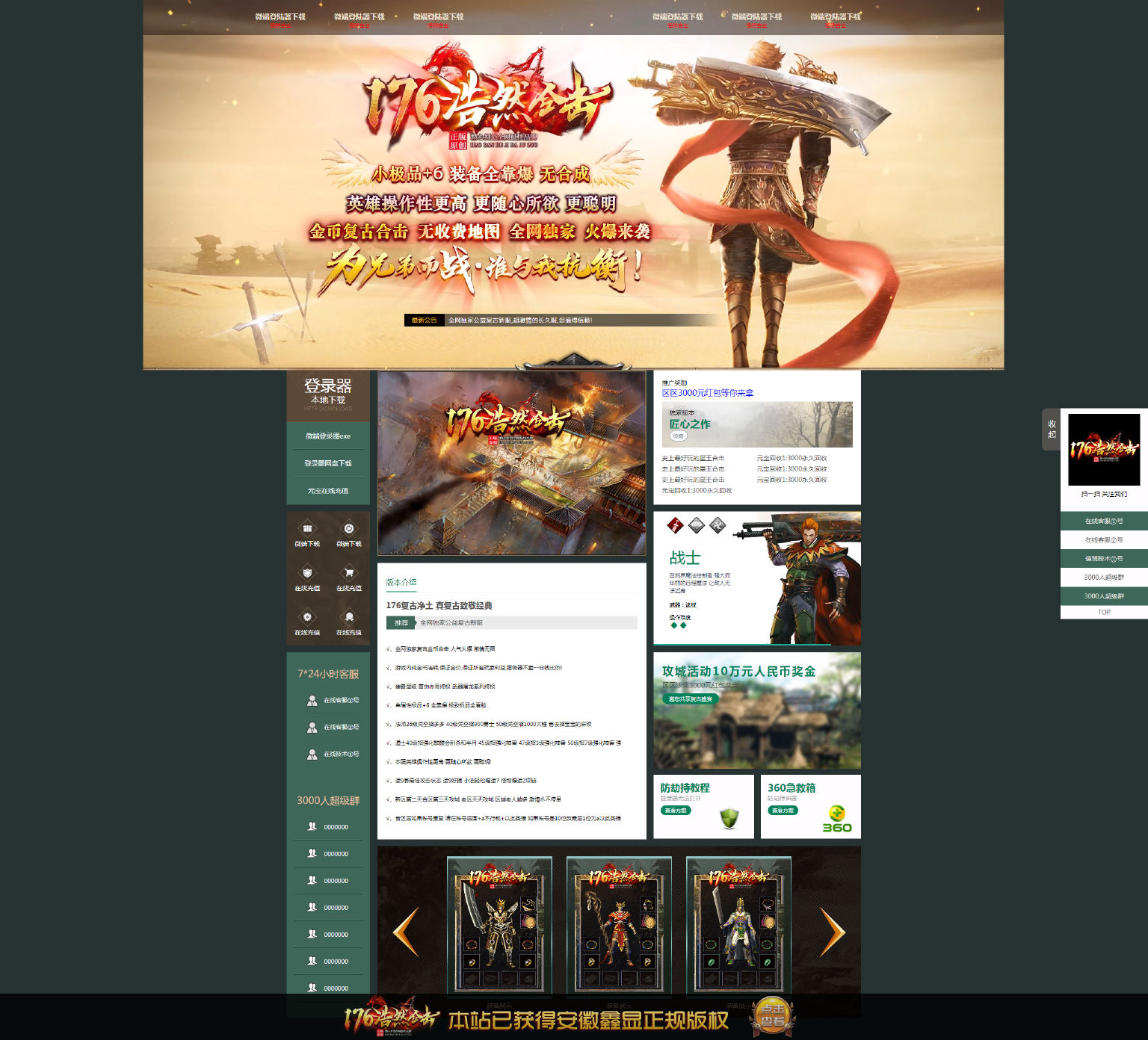The width and height of the screenshot is (1148, 1040).
Task: Click the shopping cart 在线充值 icon
Action: click(348, 573)
